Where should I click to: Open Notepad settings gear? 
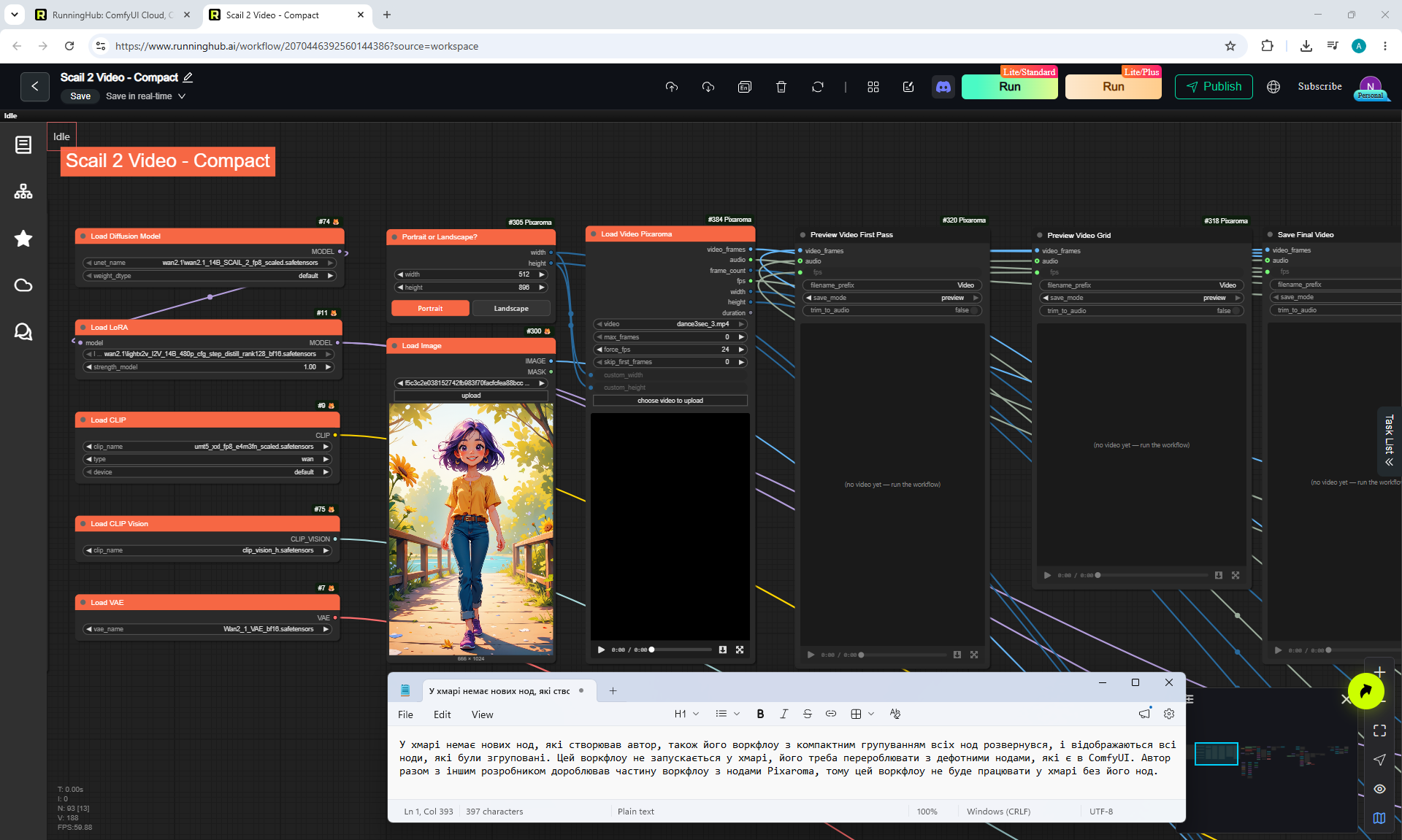1169,714
